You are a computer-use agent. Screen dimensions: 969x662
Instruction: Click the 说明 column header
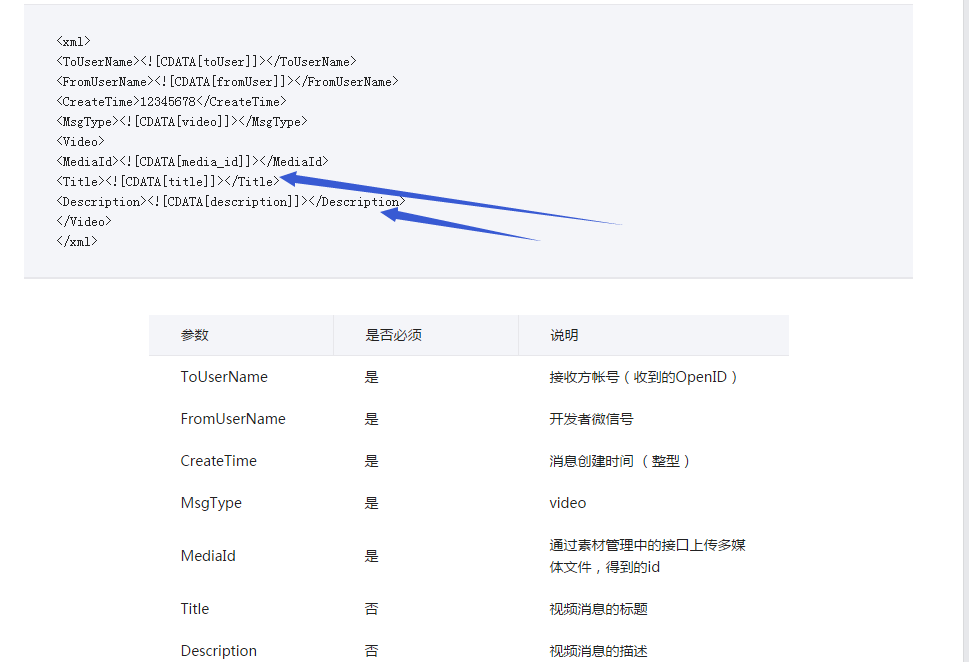click(564, 336)
